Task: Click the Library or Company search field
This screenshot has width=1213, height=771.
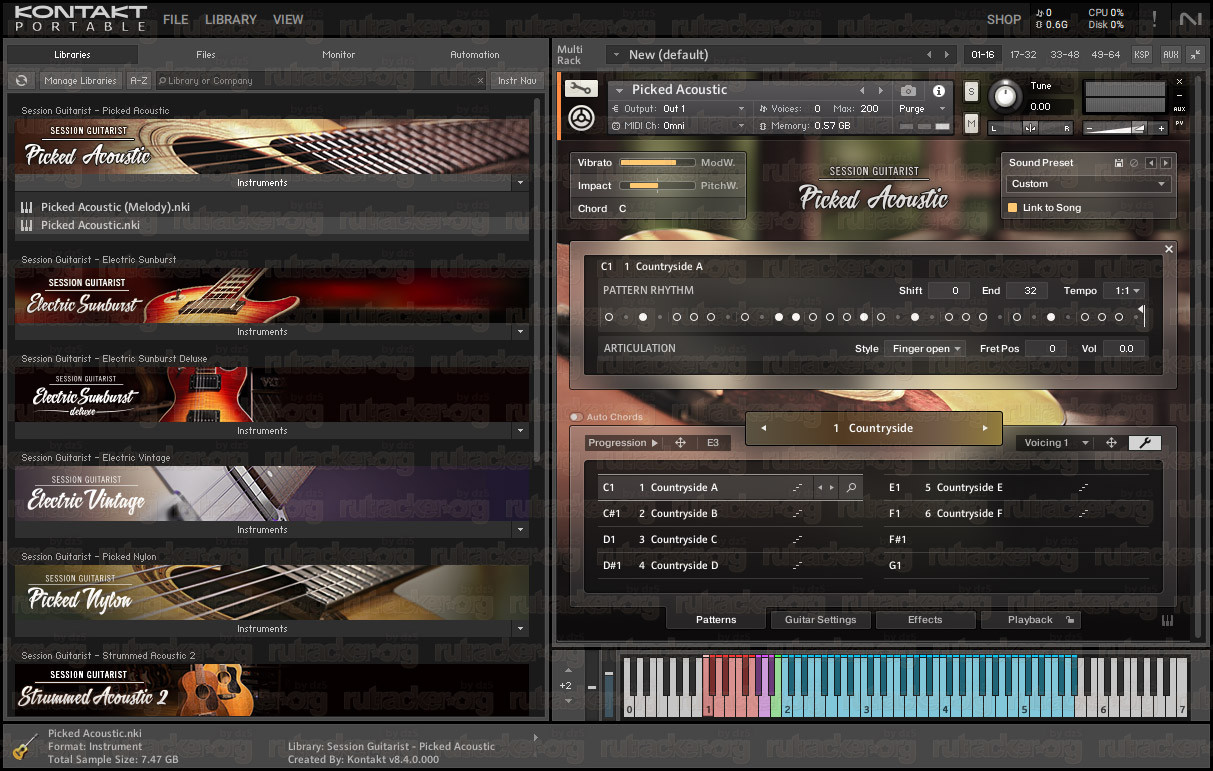Action: (x=321, y=81)
